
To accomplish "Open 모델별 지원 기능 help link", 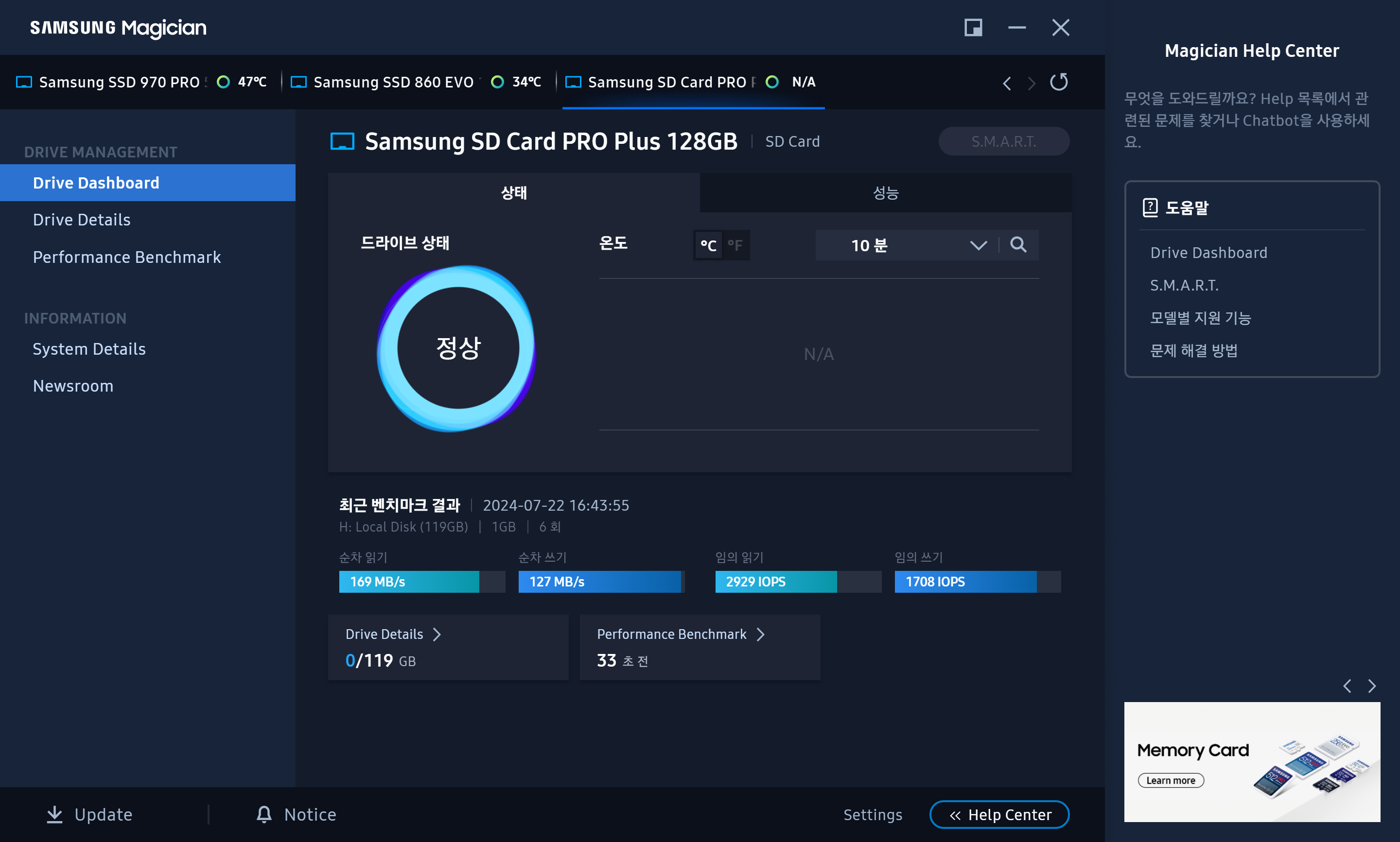I will pyautogui.click(x=1200, y=318).
